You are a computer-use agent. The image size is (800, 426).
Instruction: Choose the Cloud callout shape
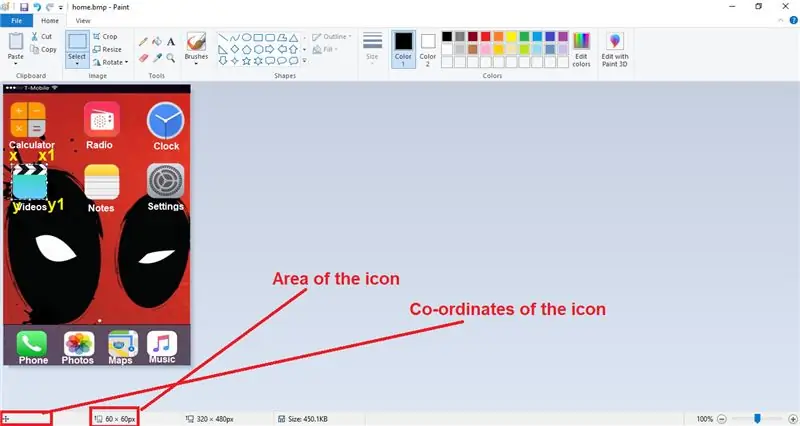coord(293,61)
